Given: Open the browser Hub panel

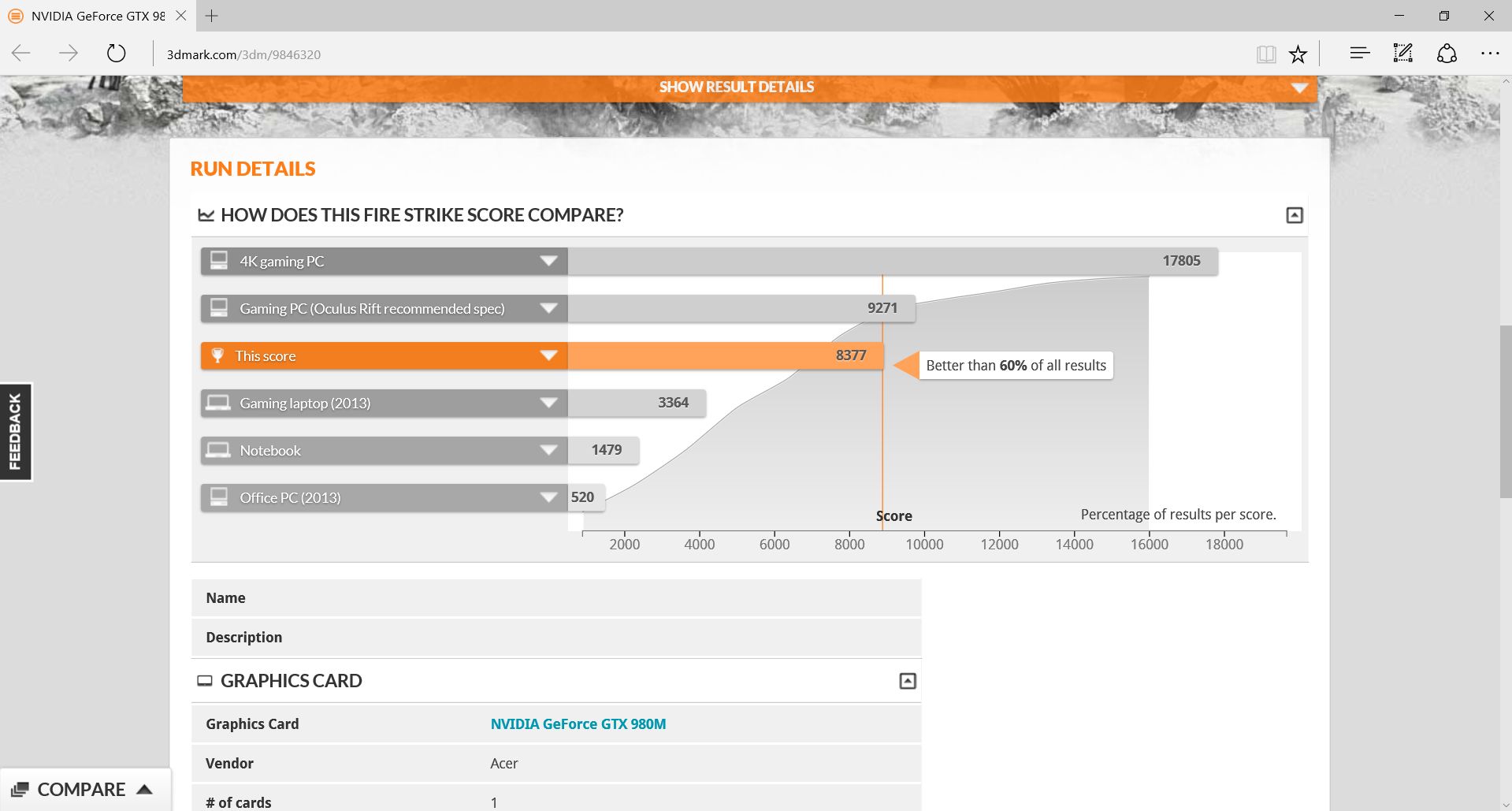Looking at the screenshot, I should (1359, 54).
